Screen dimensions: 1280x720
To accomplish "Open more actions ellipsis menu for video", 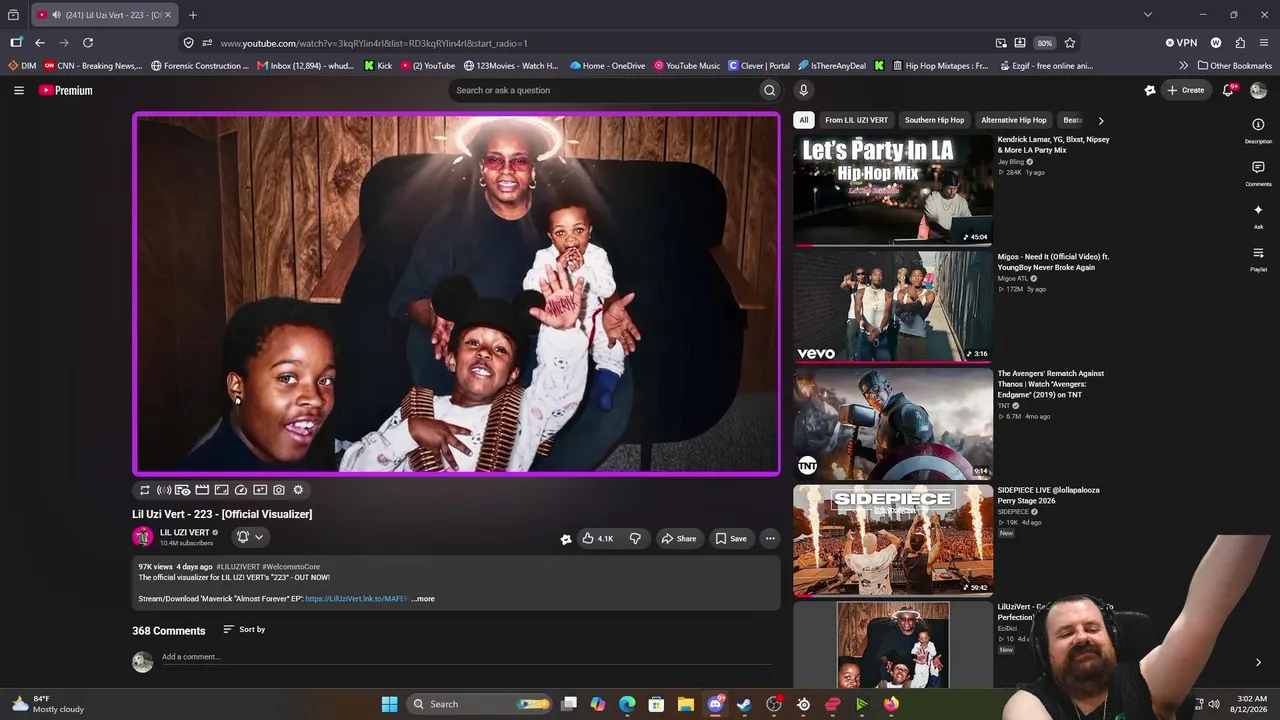I will [x=770, y=538].
